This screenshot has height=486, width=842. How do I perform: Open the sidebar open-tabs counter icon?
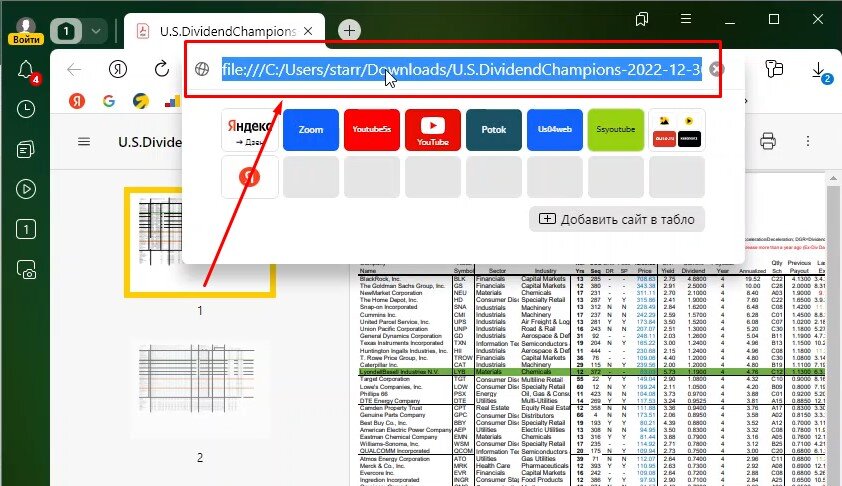[x=26, y=229]
